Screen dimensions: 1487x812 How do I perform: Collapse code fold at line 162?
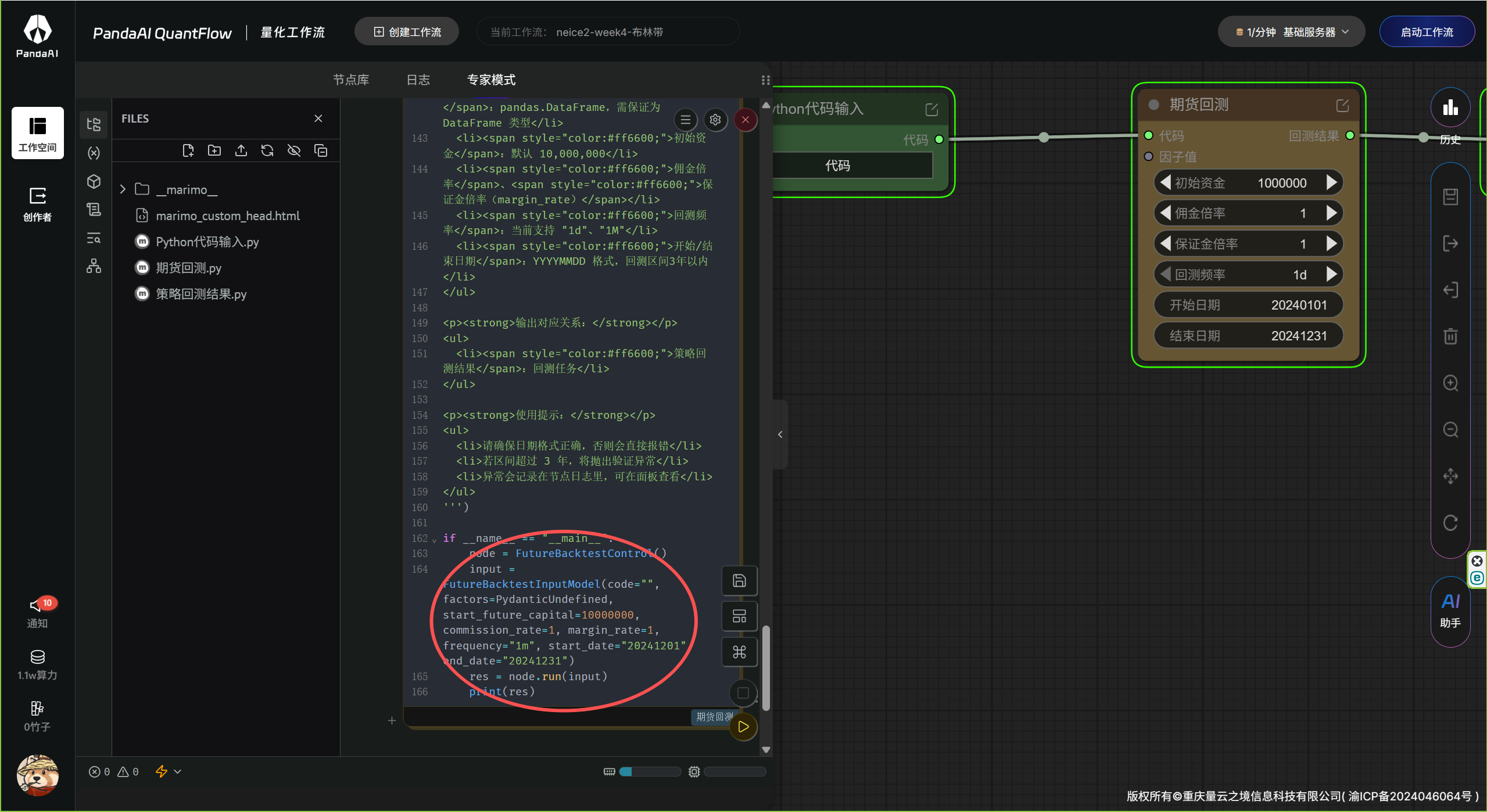pyautogui.click(x=434, y=540)
